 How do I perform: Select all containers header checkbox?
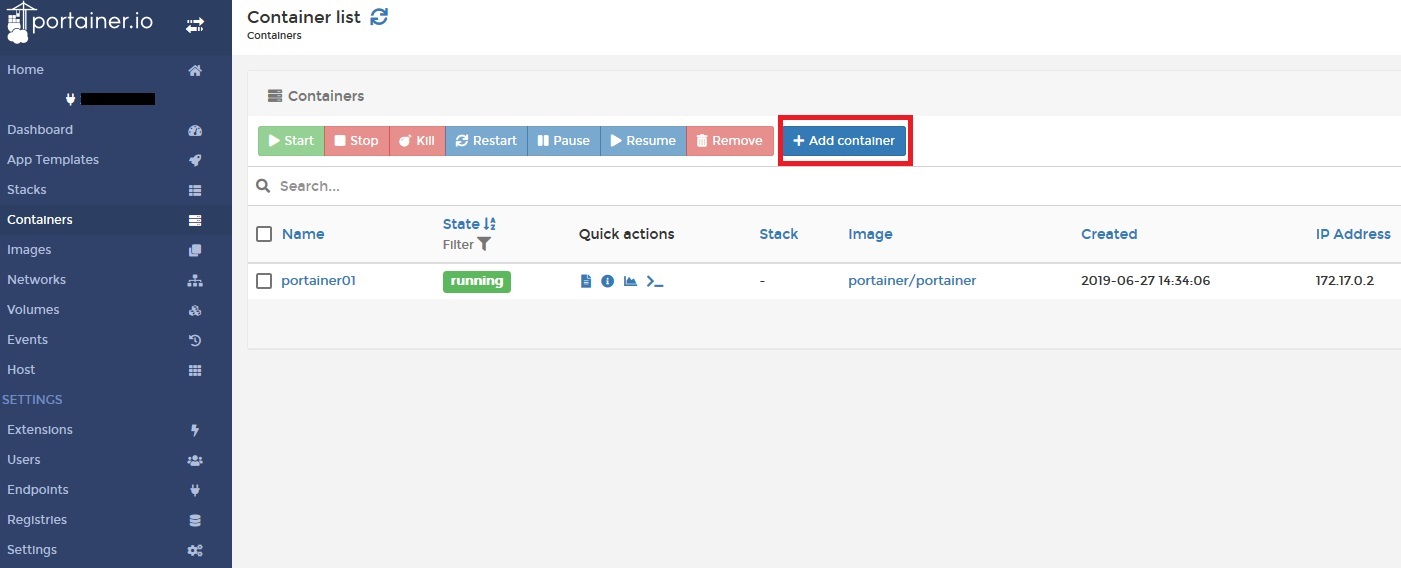tap(264, 234)
